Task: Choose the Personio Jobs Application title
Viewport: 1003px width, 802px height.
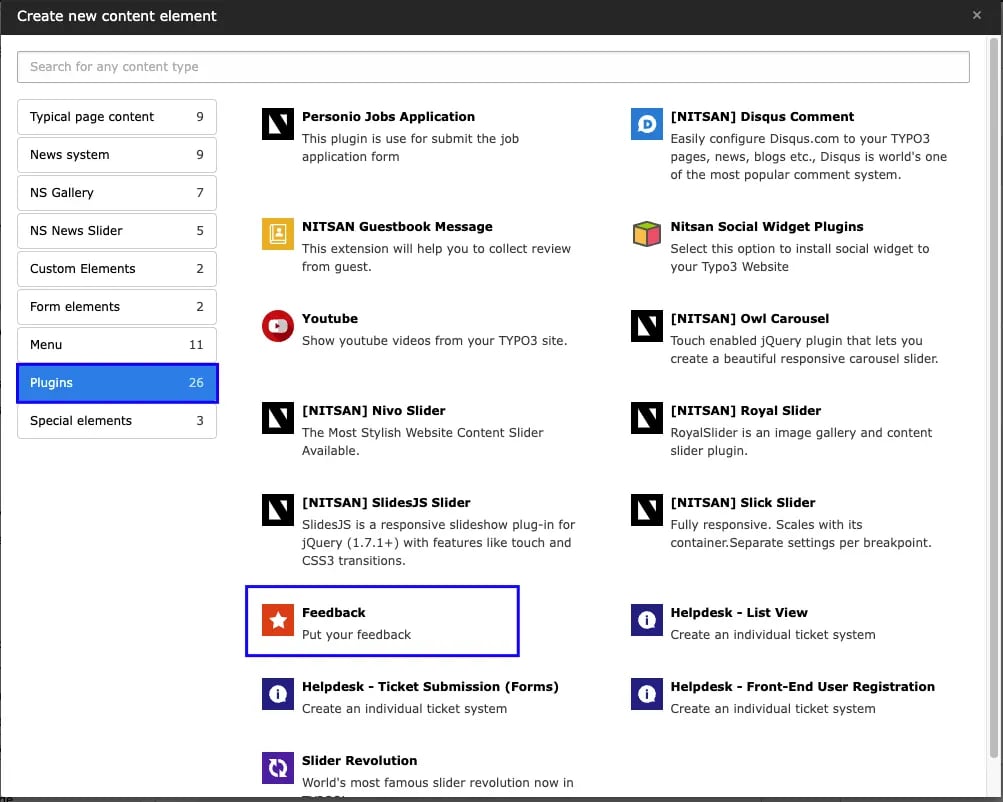Action: [x=388, y=117]
